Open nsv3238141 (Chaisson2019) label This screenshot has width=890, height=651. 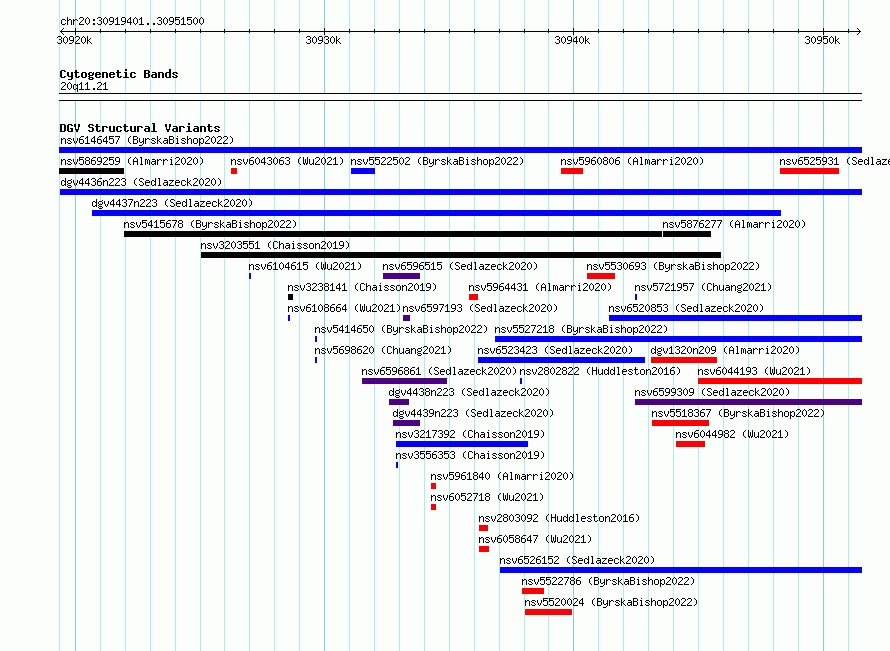[x=362, y=287]
